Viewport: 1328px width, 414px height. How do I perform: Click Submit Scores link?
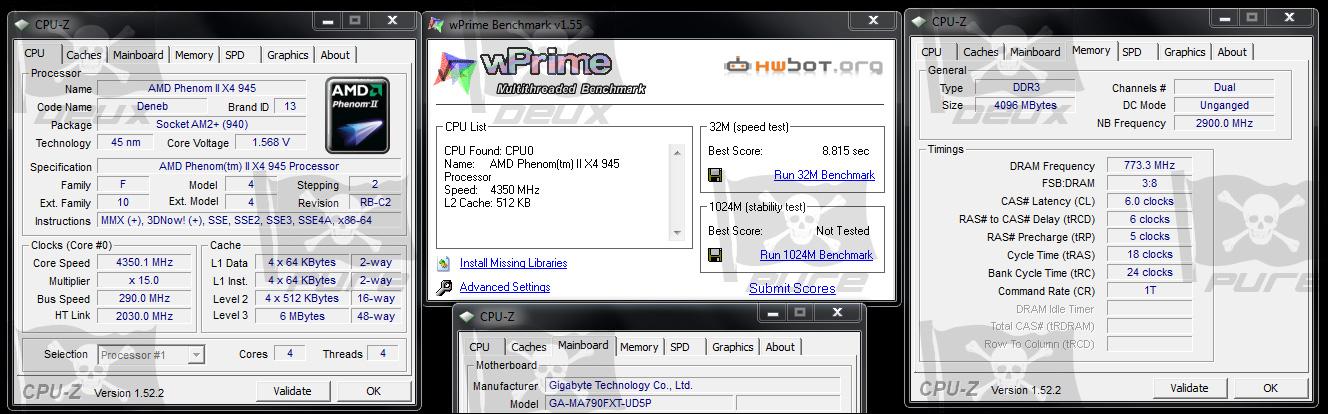click(792, 289)
